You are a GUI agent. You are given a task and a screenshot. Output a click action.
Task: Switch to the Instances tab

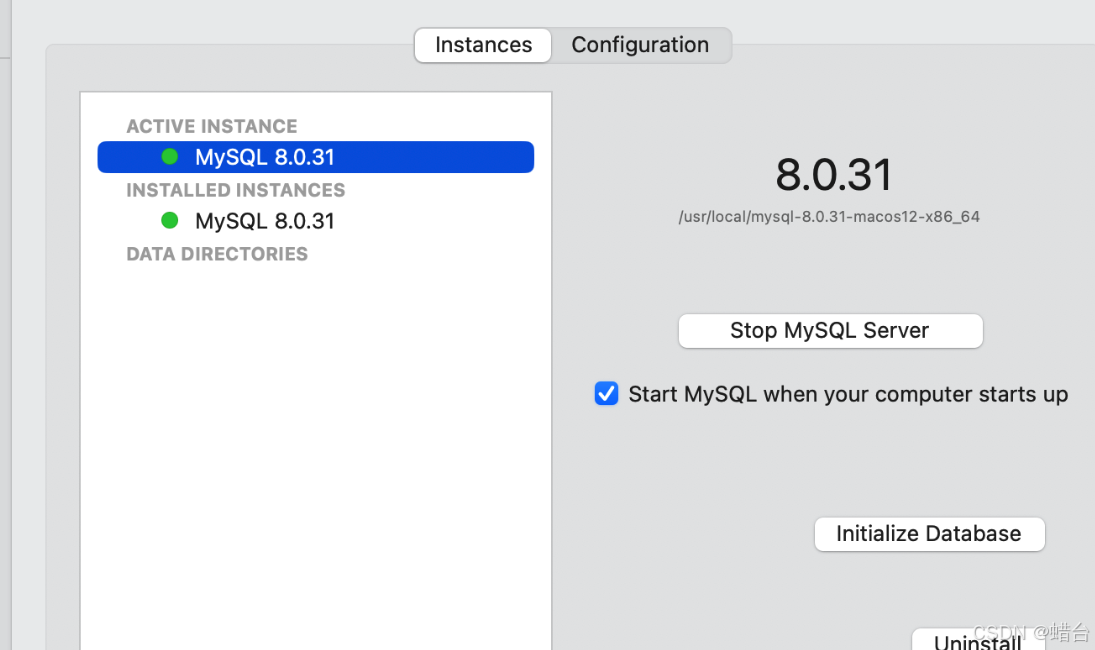483,45
